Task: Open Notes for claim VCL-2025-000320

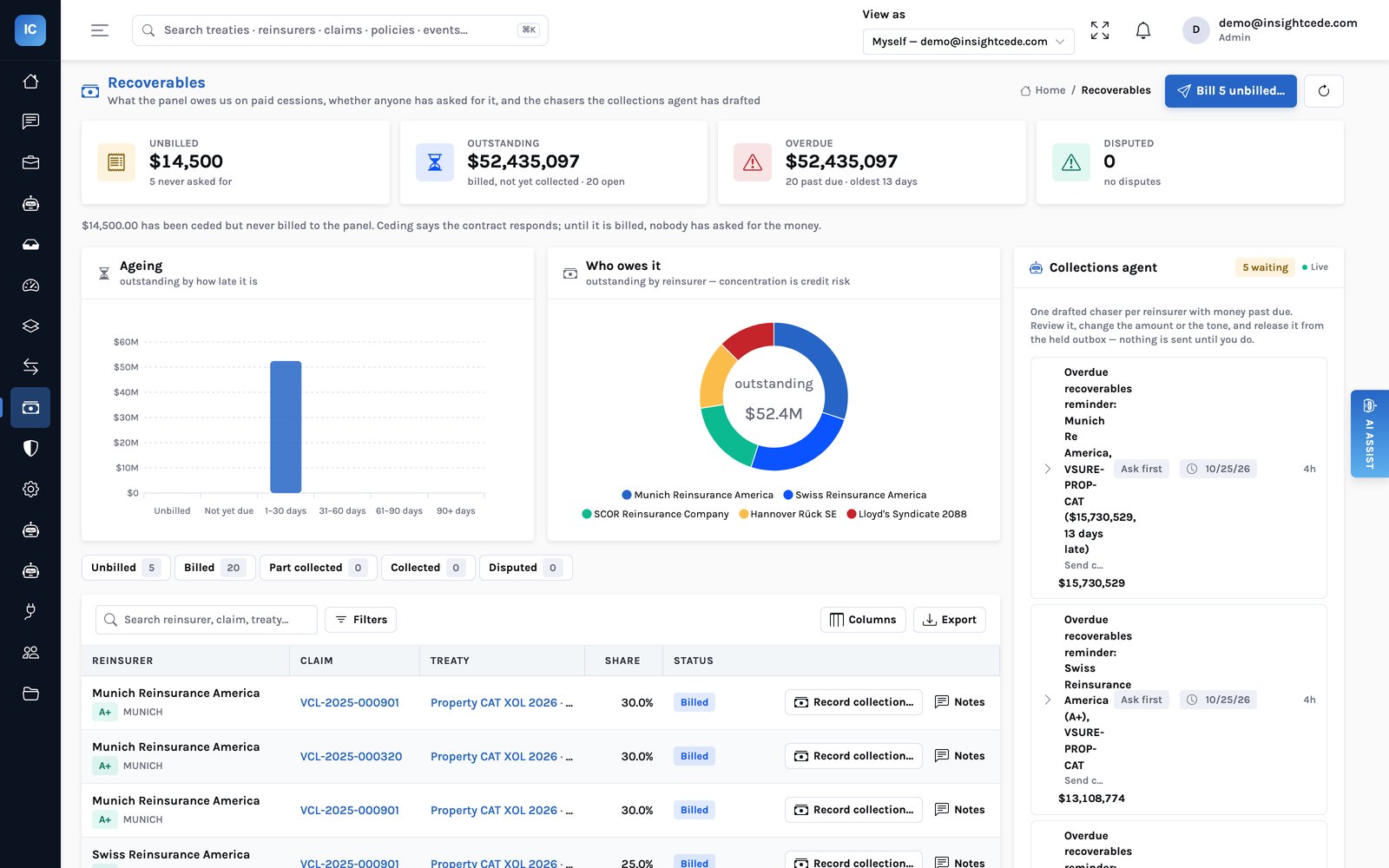Action: (959, 756)
